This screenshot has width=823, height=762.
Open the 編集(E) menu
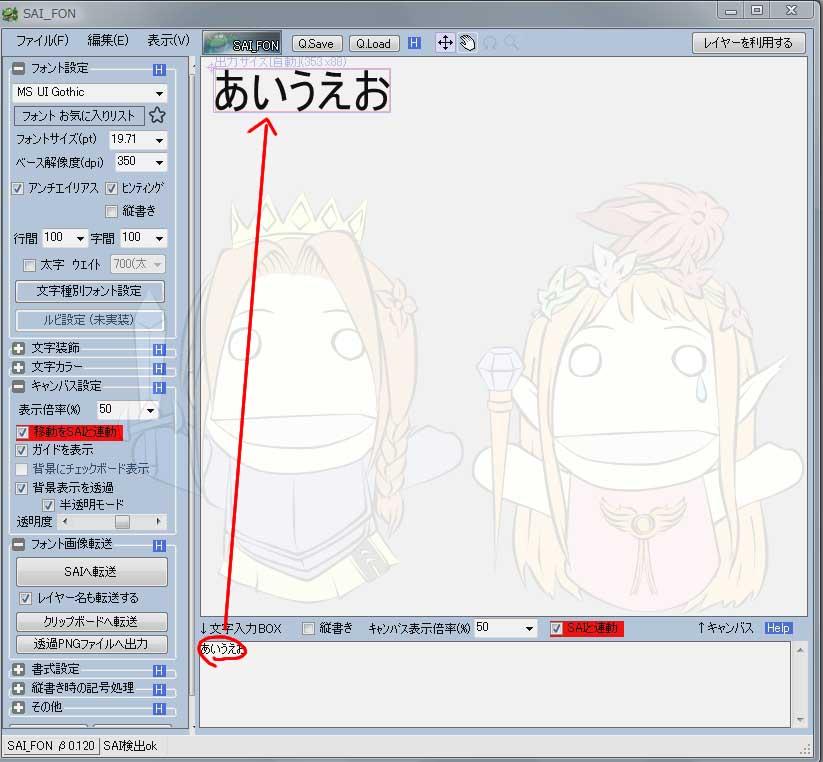pyautogui.click(x=108, y=41)
